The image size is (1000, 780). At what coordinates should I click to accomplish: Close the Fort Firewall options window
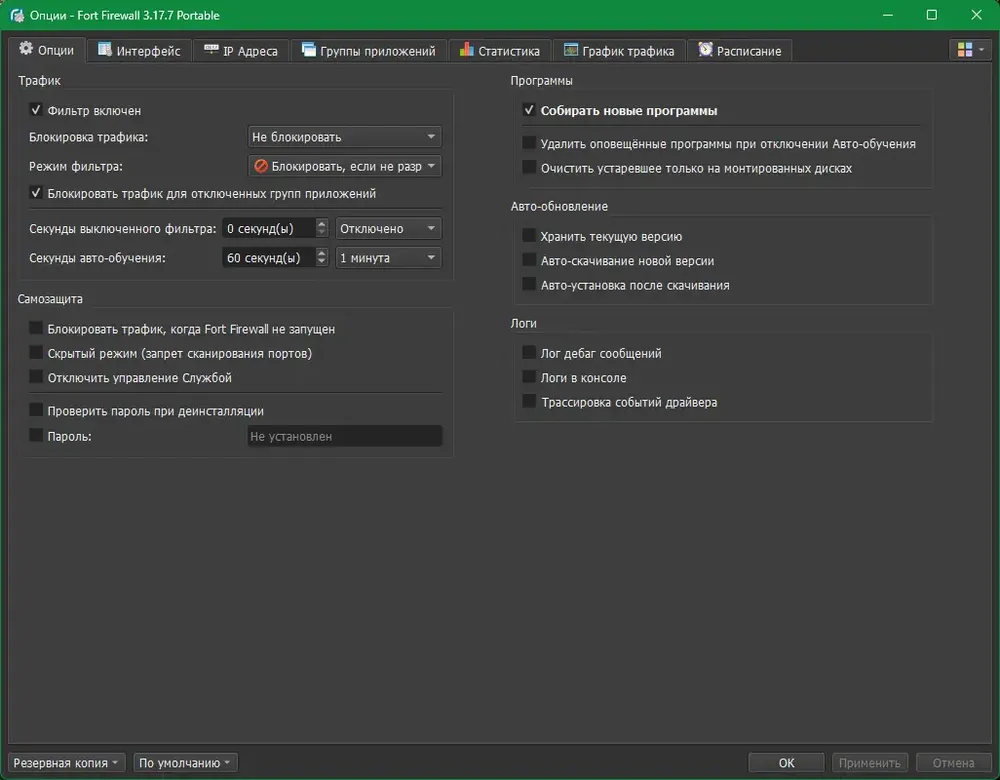click(x=976, y=15)
